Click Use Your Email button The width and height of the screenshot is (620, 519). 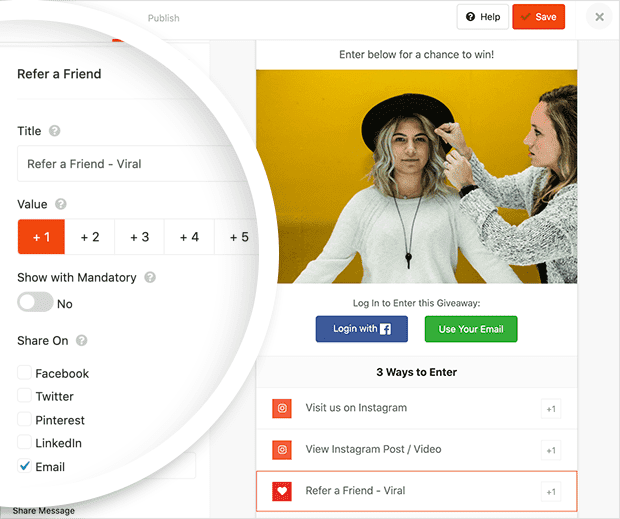(471, 329)
